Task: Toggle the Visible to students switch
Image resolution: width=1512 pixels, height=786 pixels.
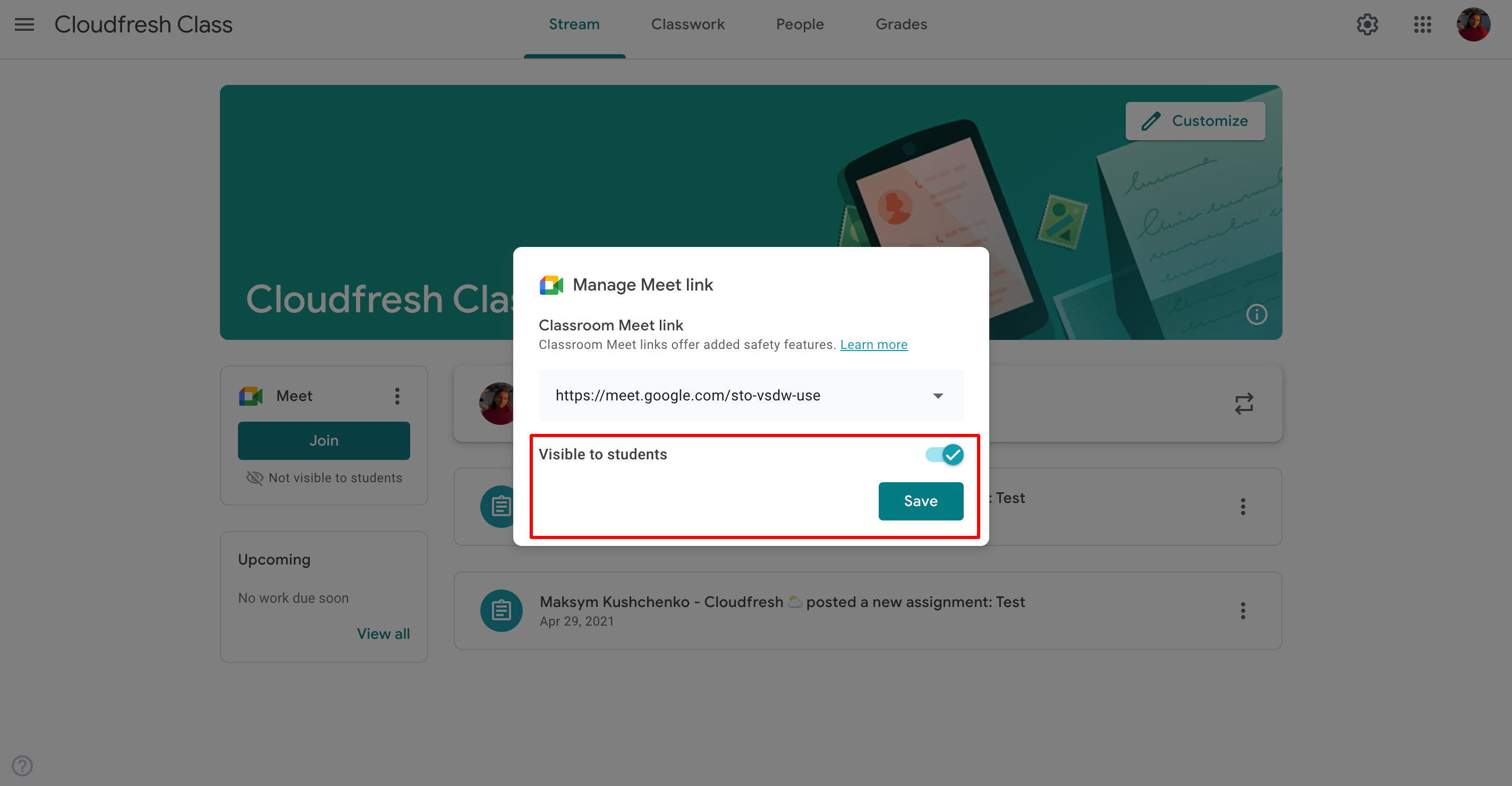Action: [x=944, y=454]
